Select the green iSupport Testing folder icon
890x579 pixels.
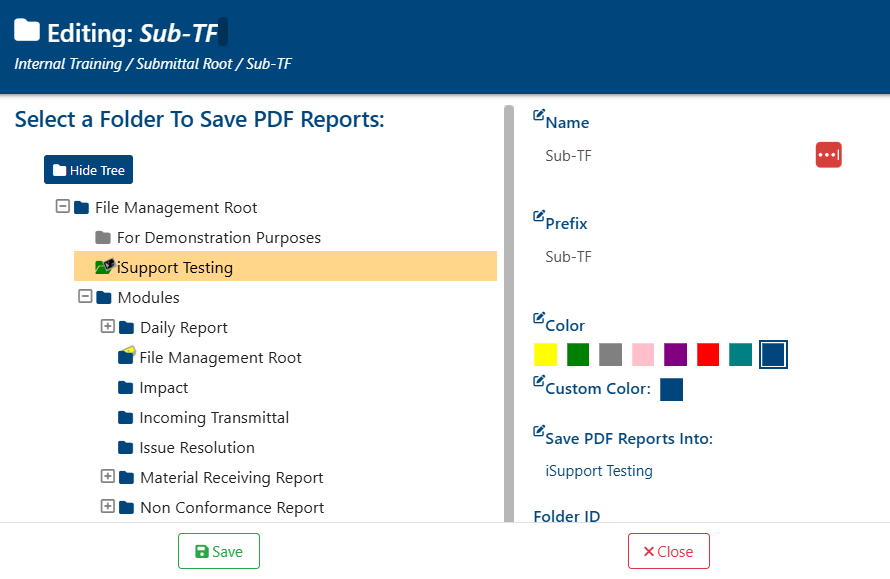pyautogui.click(x=104, y=266)
